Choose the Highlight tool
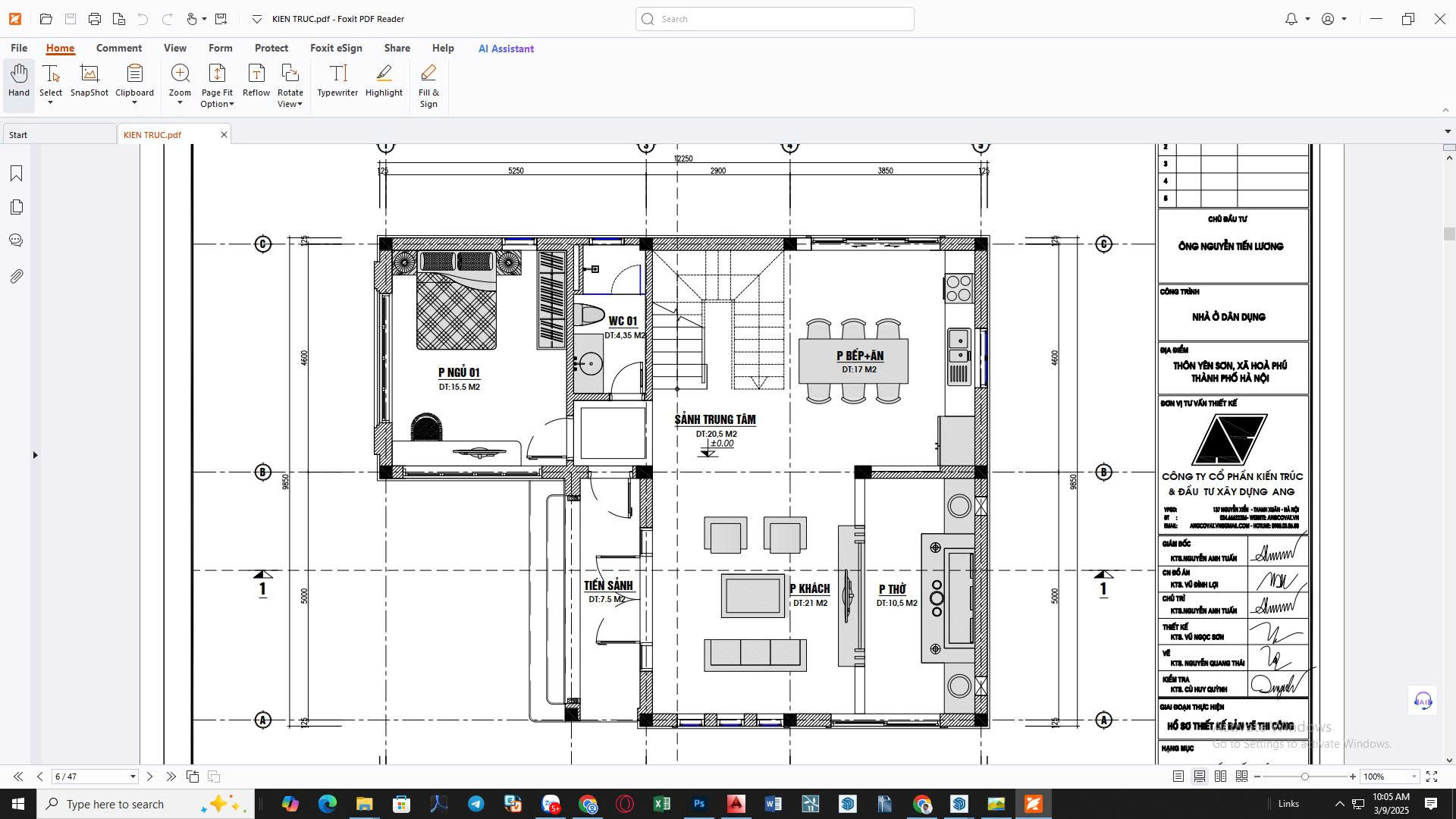The height and width of the screenshot is (819, 1456). (x=384, y=81)
